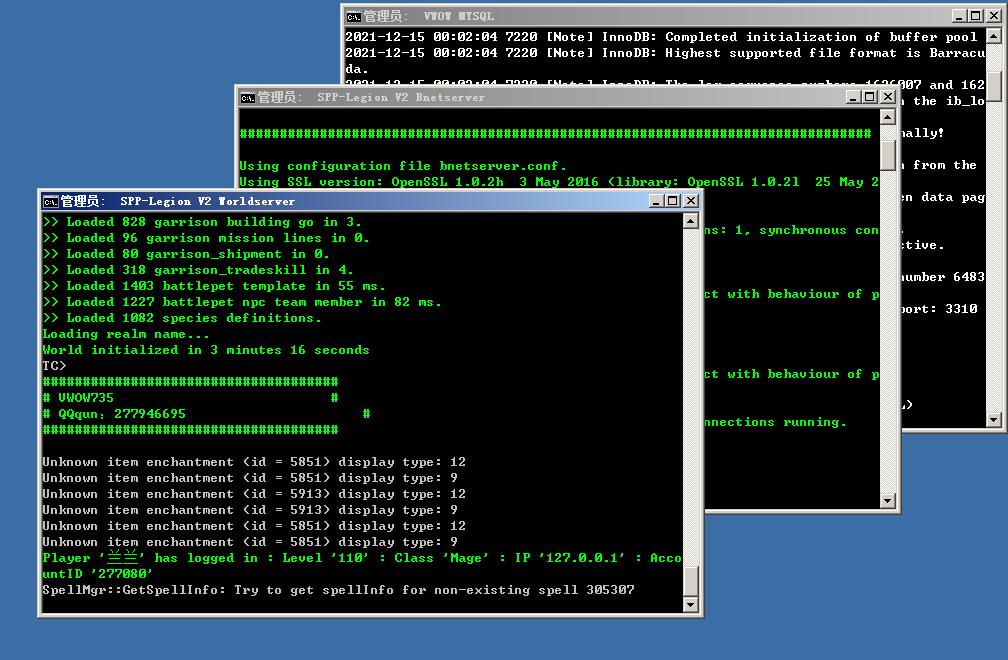The width and height of the screenshot is (1008, 660).
Task: Close the SPP-Legion V2 Worldserver window
Action: pyautogui.click(x=690, y=201)
